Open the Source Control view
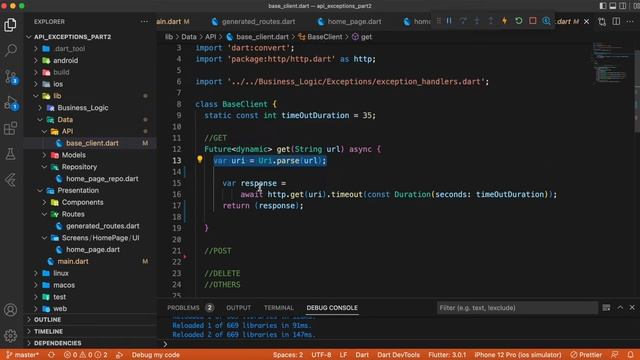 [x=10, y=76]
